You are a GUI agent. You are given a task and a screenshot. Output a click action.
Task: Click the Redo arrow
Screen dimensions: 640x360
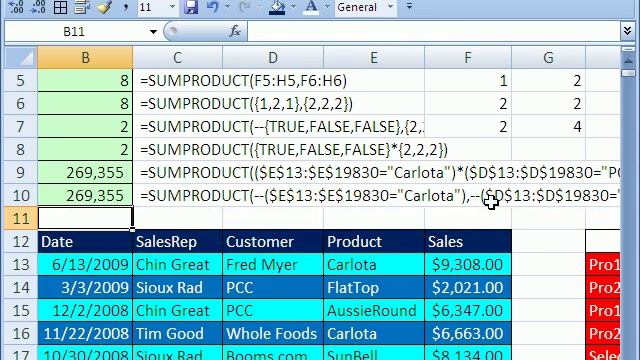(244, 7)
